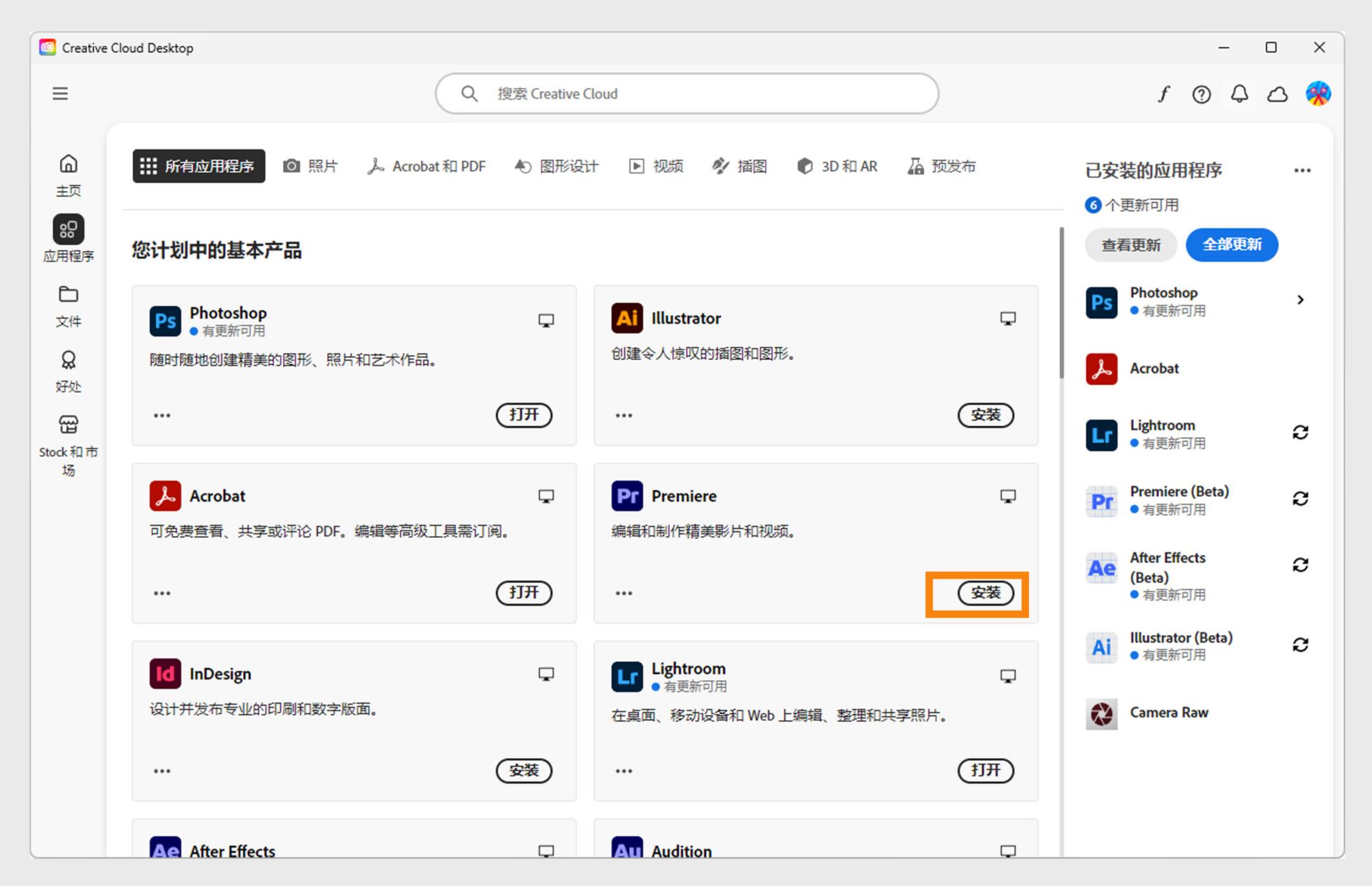Open Lightroom card more options menu

coord(624,772)
